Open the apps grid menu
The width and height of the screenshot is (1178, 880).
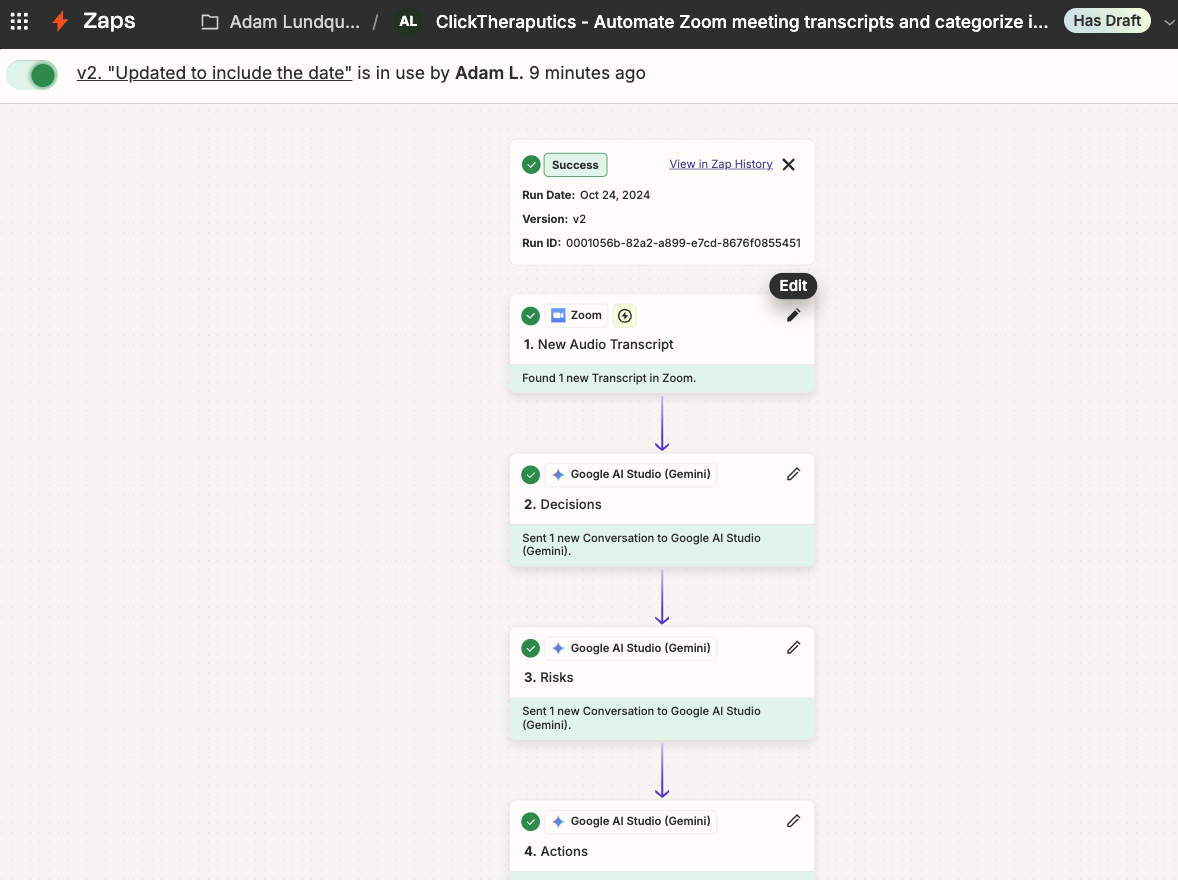19,21
